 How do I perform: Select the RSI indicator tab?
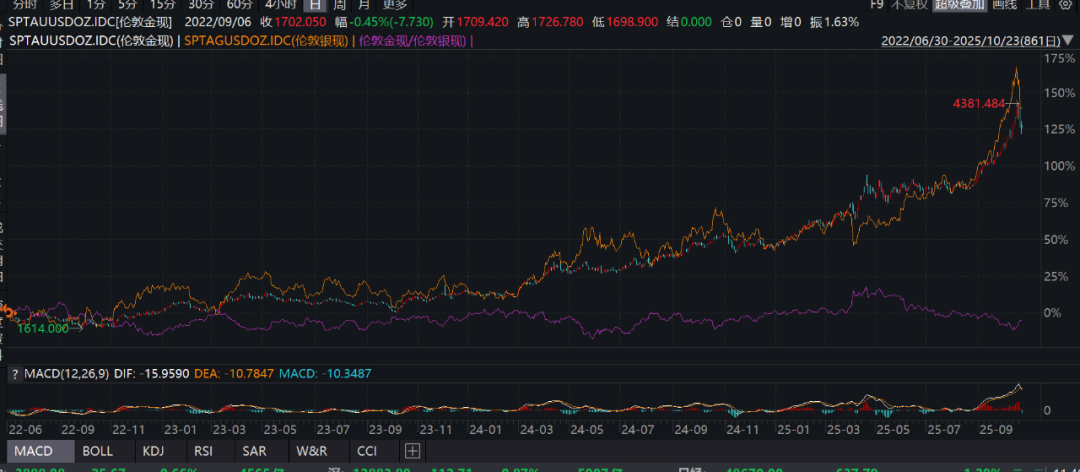pyautogui.click(x=203, y=451)
